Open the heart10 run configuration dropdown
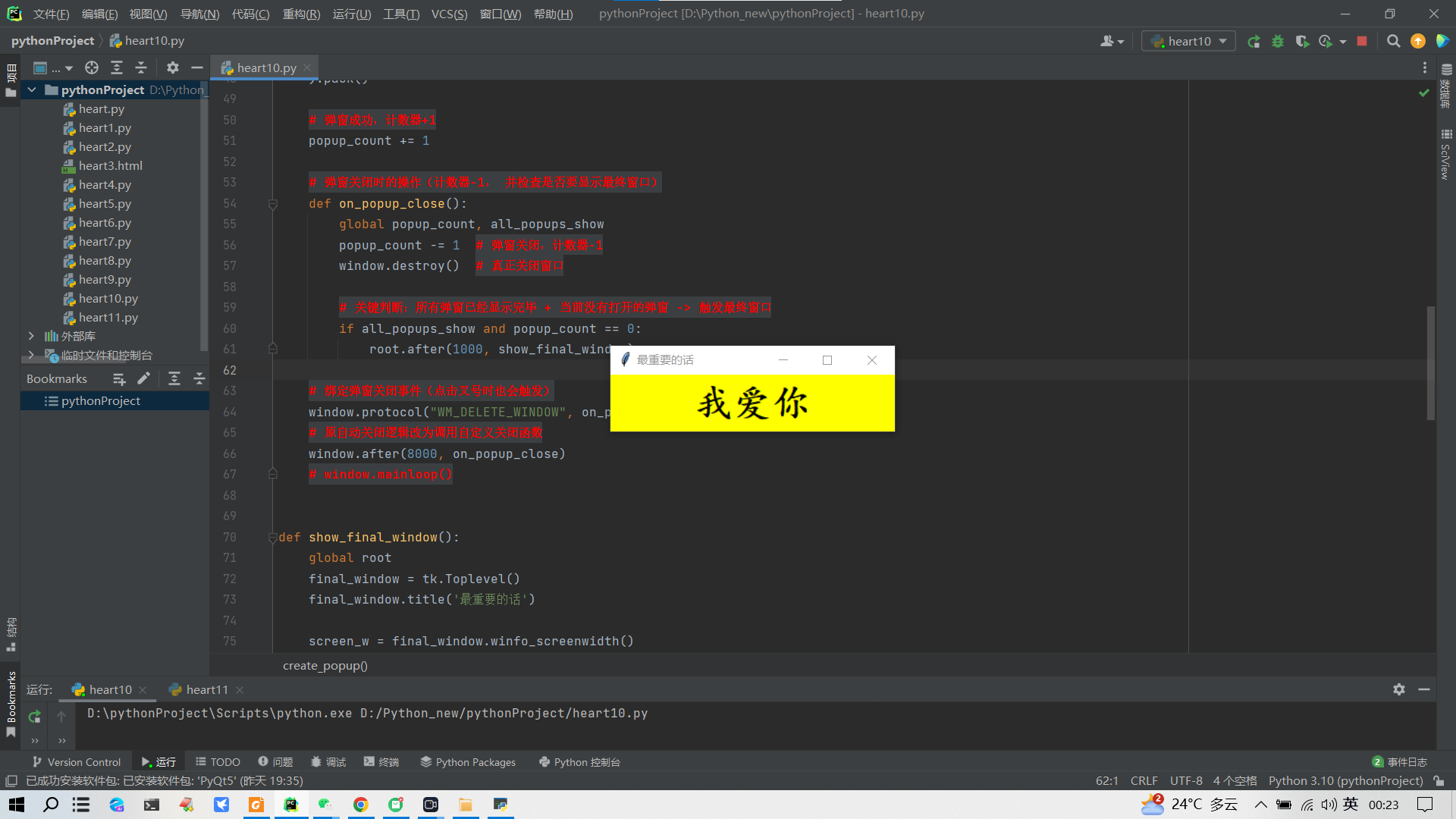This screenshot has height=819, width=1456. pos(1188,42)
